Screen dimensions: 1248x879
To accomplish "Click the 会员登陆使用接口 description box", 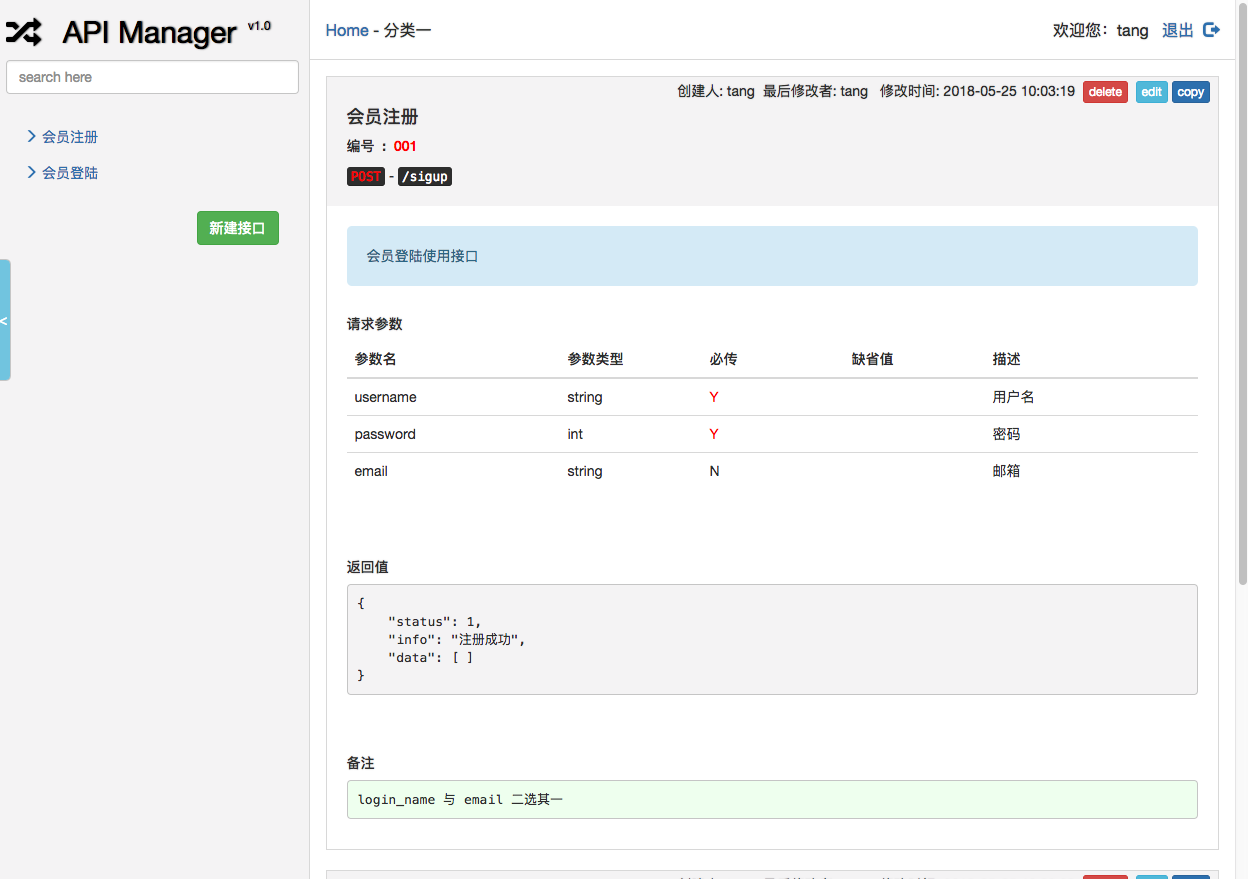I will tap(772, 256).
